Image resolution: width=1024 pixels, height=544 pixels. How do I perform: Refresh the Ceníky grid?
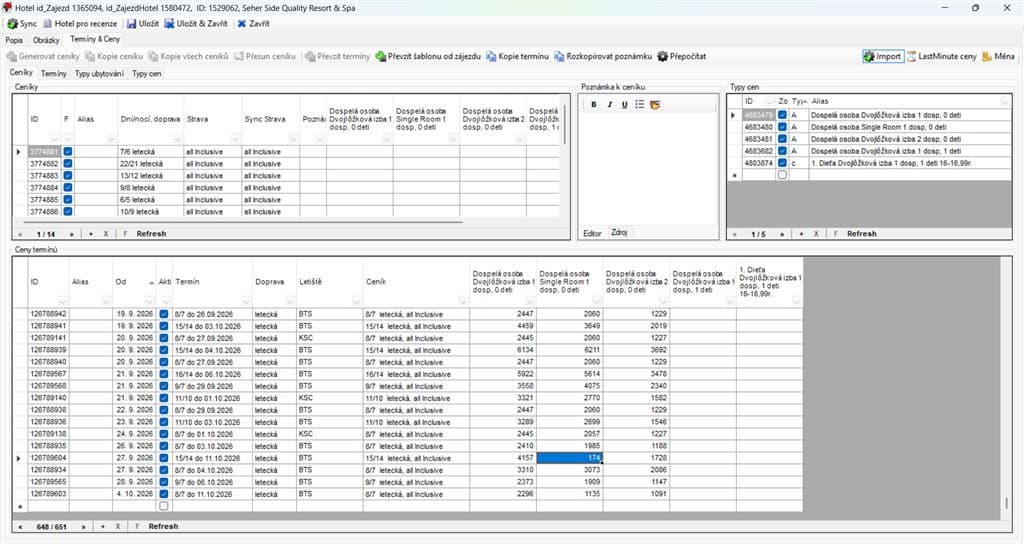(151, 234)
